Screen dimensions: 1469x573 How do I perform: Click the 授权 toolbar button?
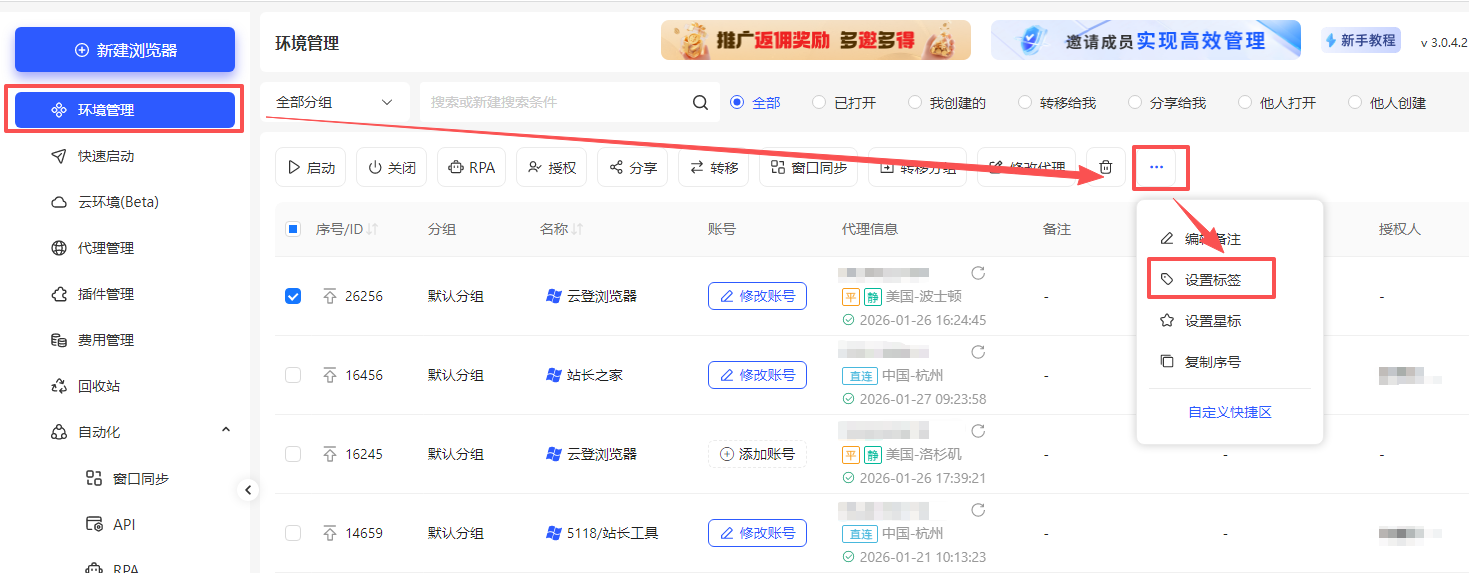[552, 168]
